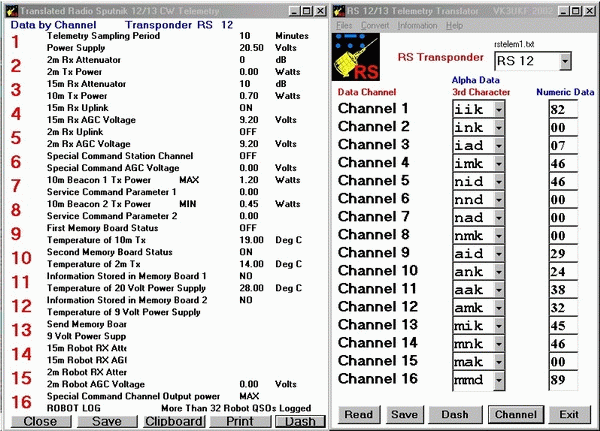Minimize the Translated Radio Sputnik window
Viewport: 600px width, 431px height.
[293, 11]
